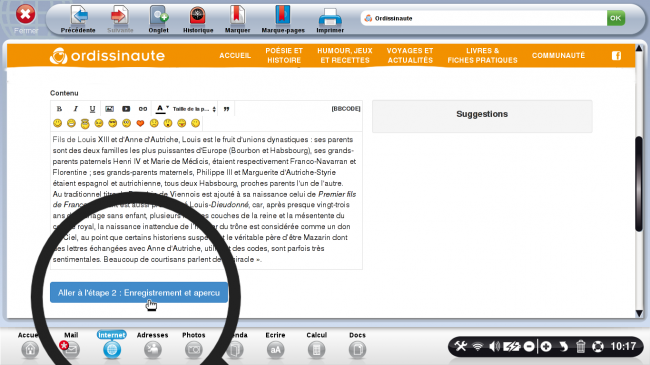Insert the angel halo emoticon

tap(85, 123)
